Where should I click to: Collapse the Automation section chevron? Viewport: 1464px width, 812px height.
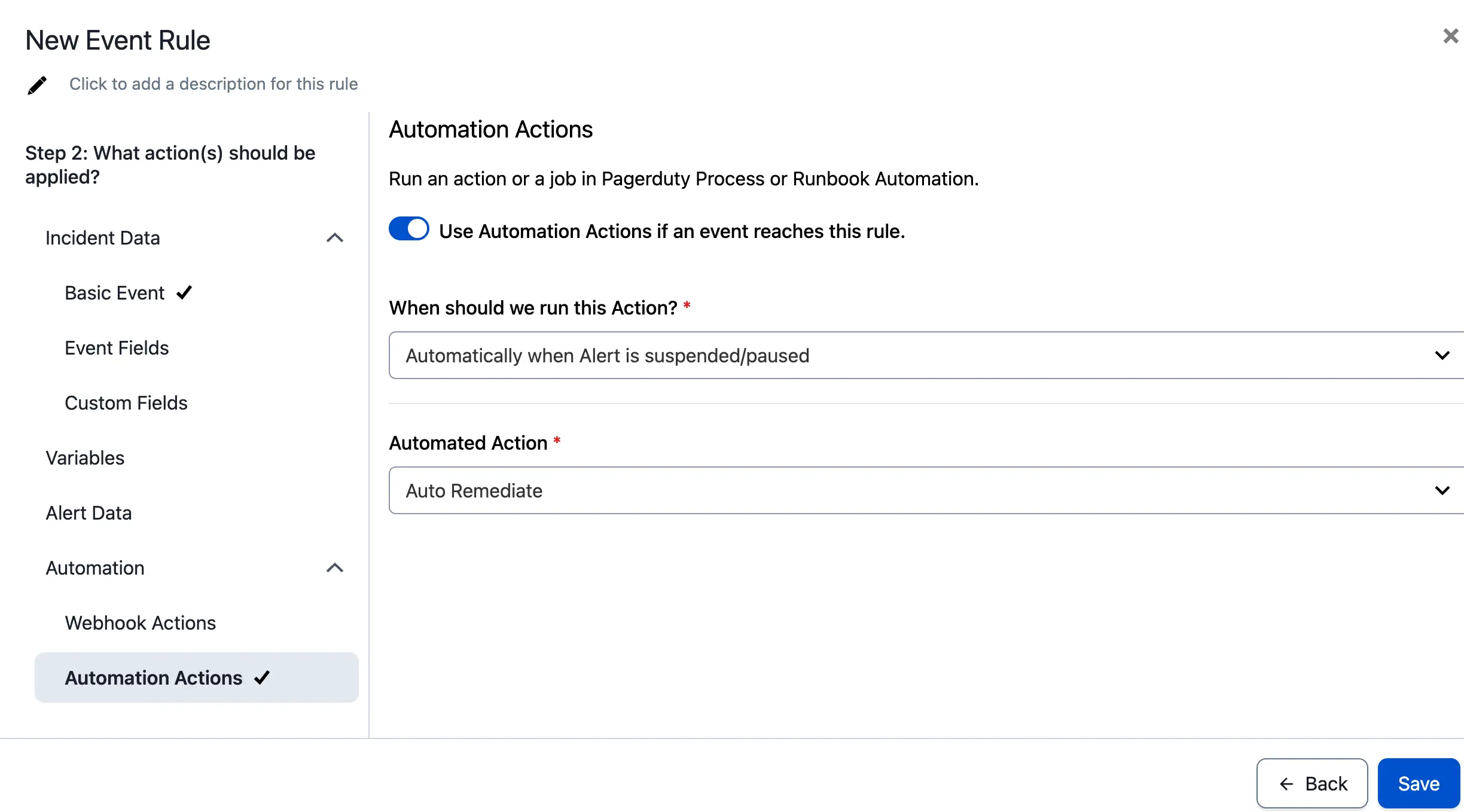click(335, 568)
